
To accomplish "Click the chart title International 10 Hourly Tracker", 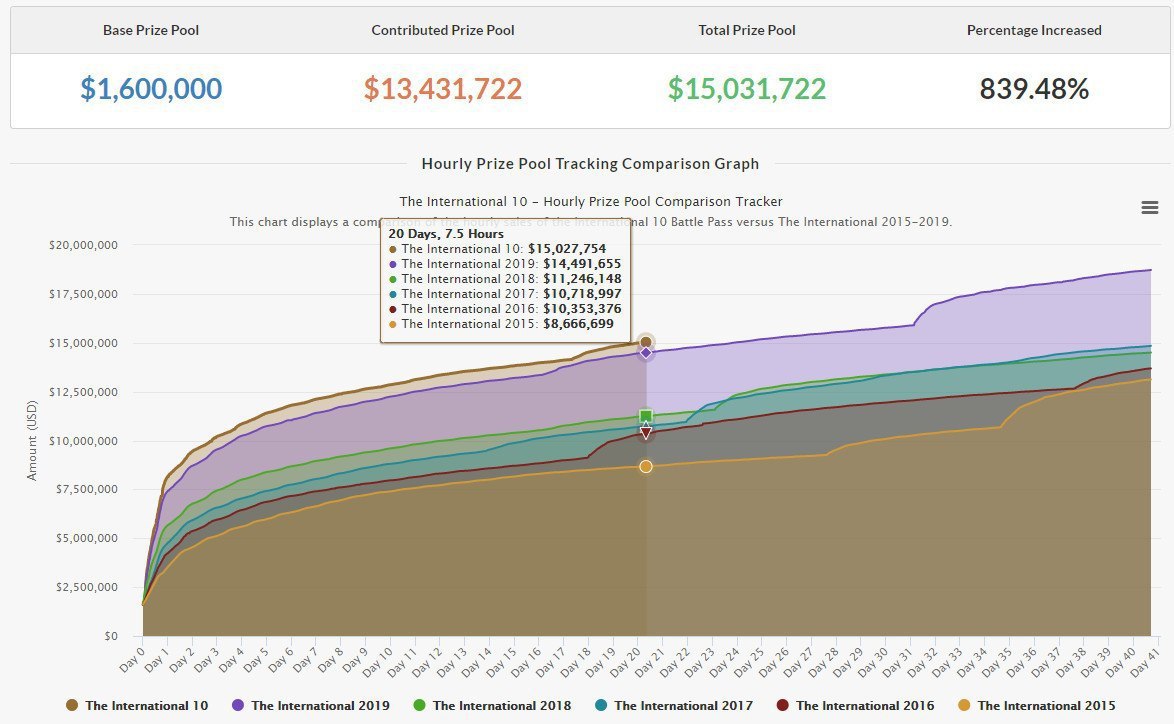I will [x=591, y=201].
